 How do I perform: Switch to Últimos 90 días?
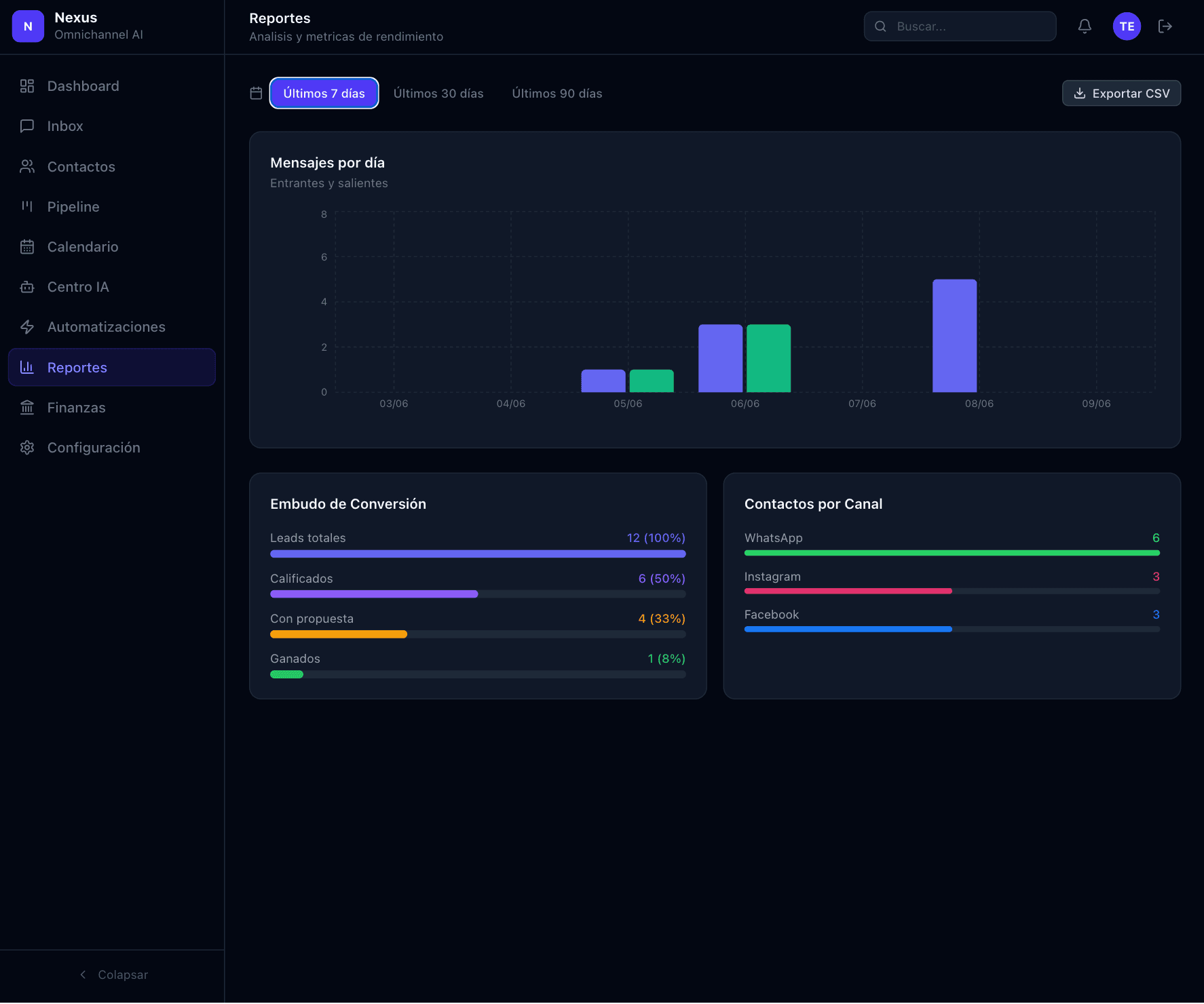[x=557, y=94]
